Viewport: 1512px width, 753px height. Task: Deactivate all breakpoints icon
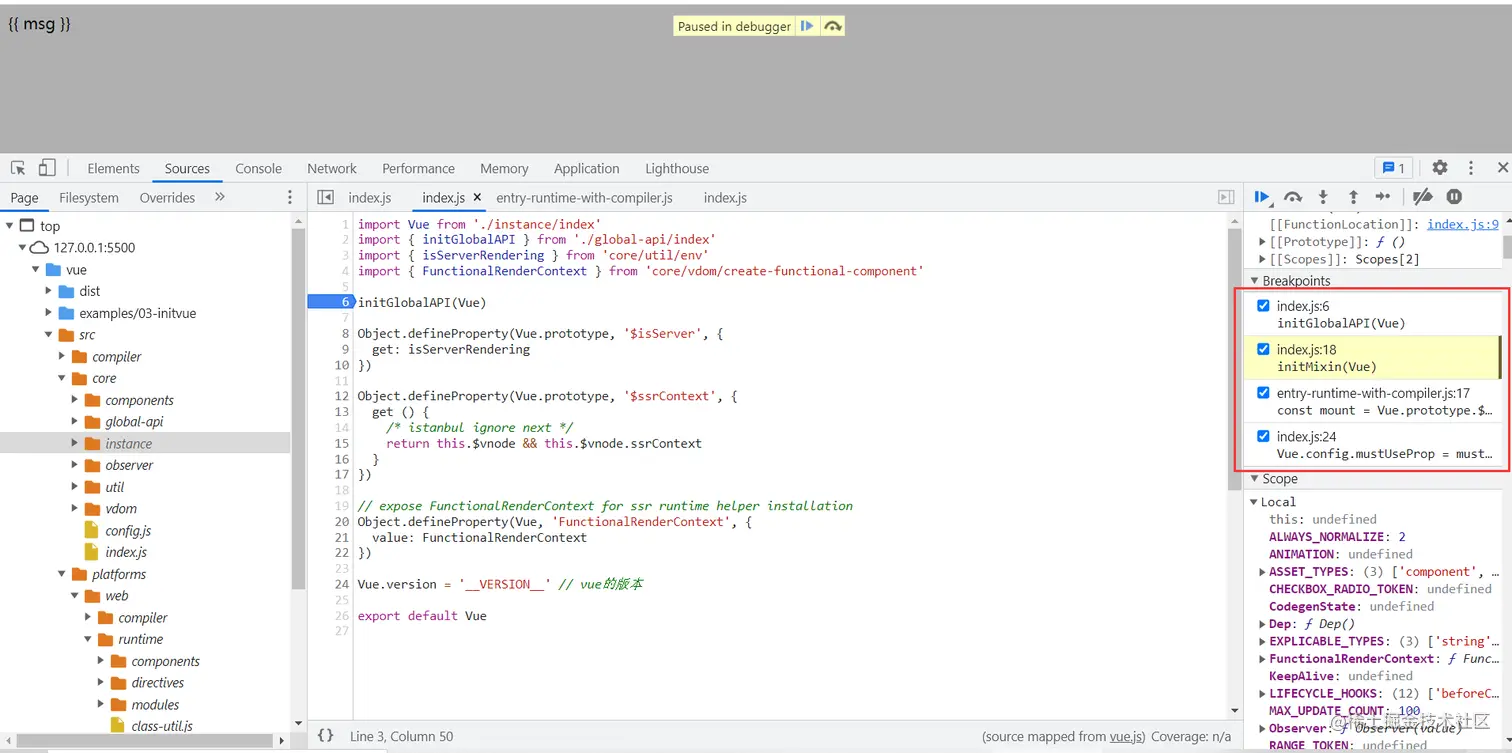click(1423, 197)
